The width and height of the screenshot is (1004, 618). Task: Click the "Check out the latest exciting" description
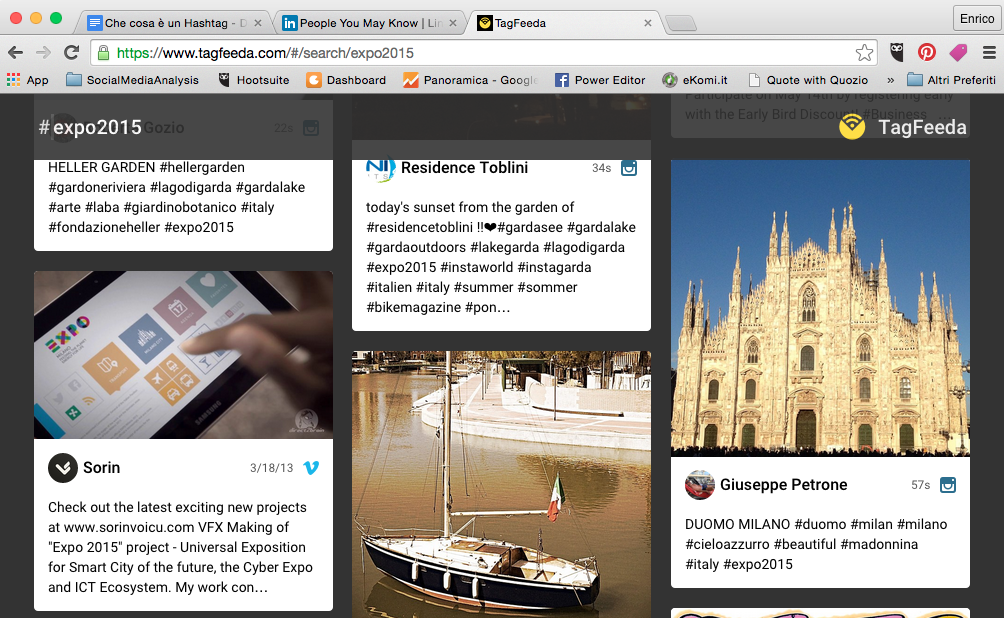[181, 547]
